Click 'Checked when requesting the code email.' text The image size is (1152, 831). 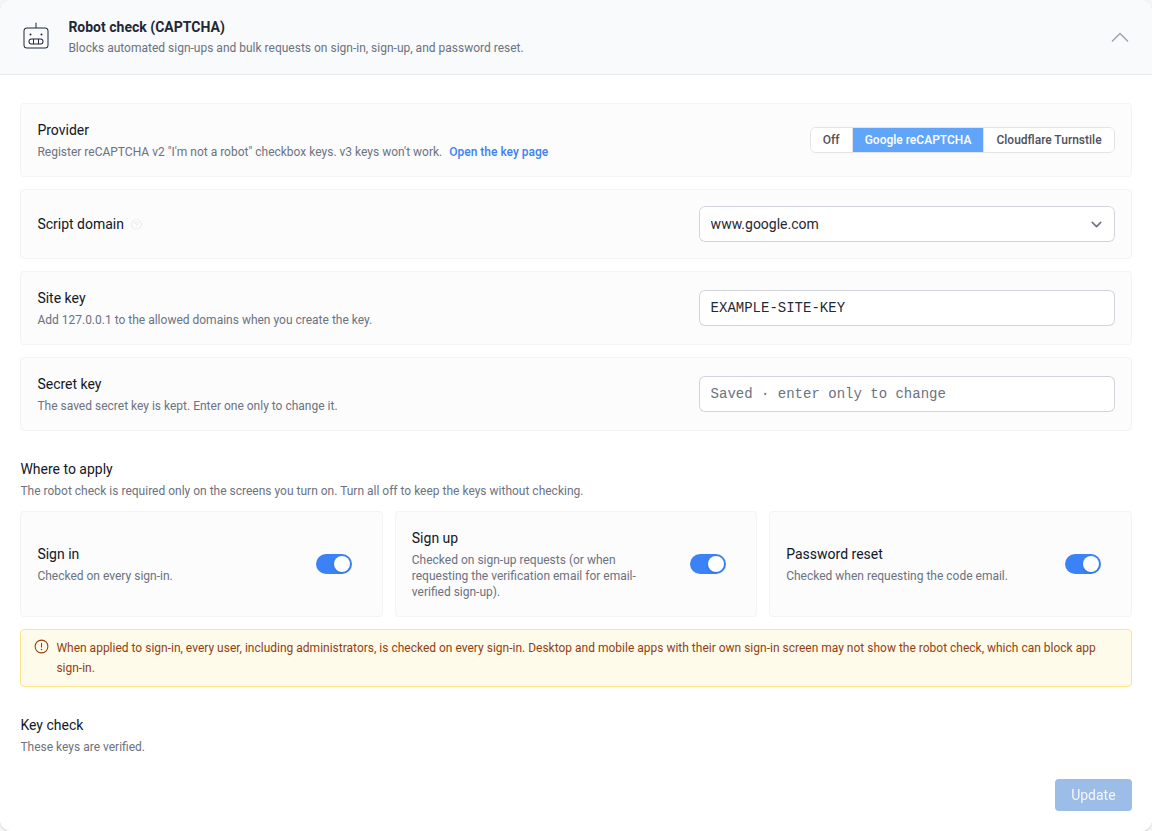coord(896,575)
